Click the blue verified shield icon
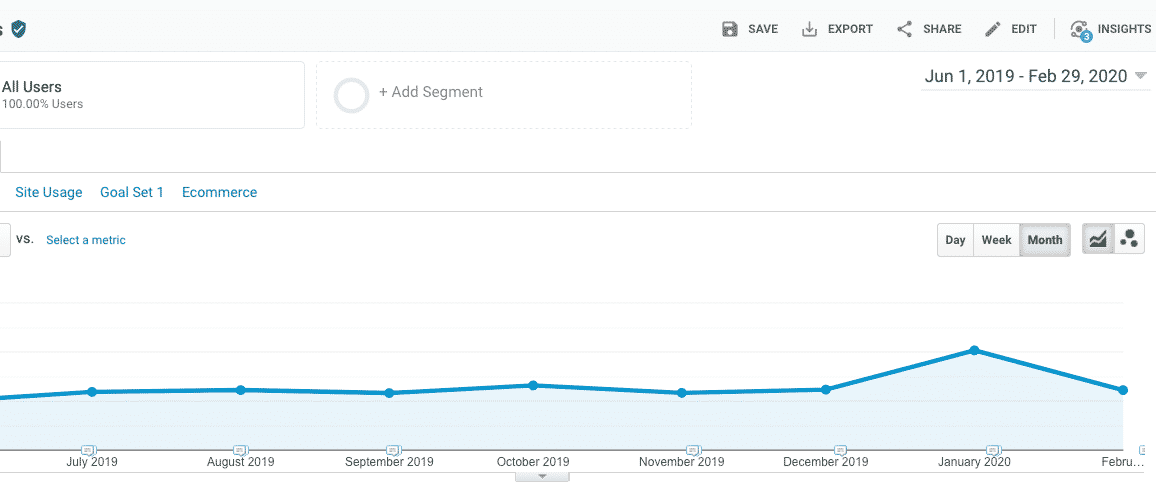1156x483 pixels. (x=18, y=29)
